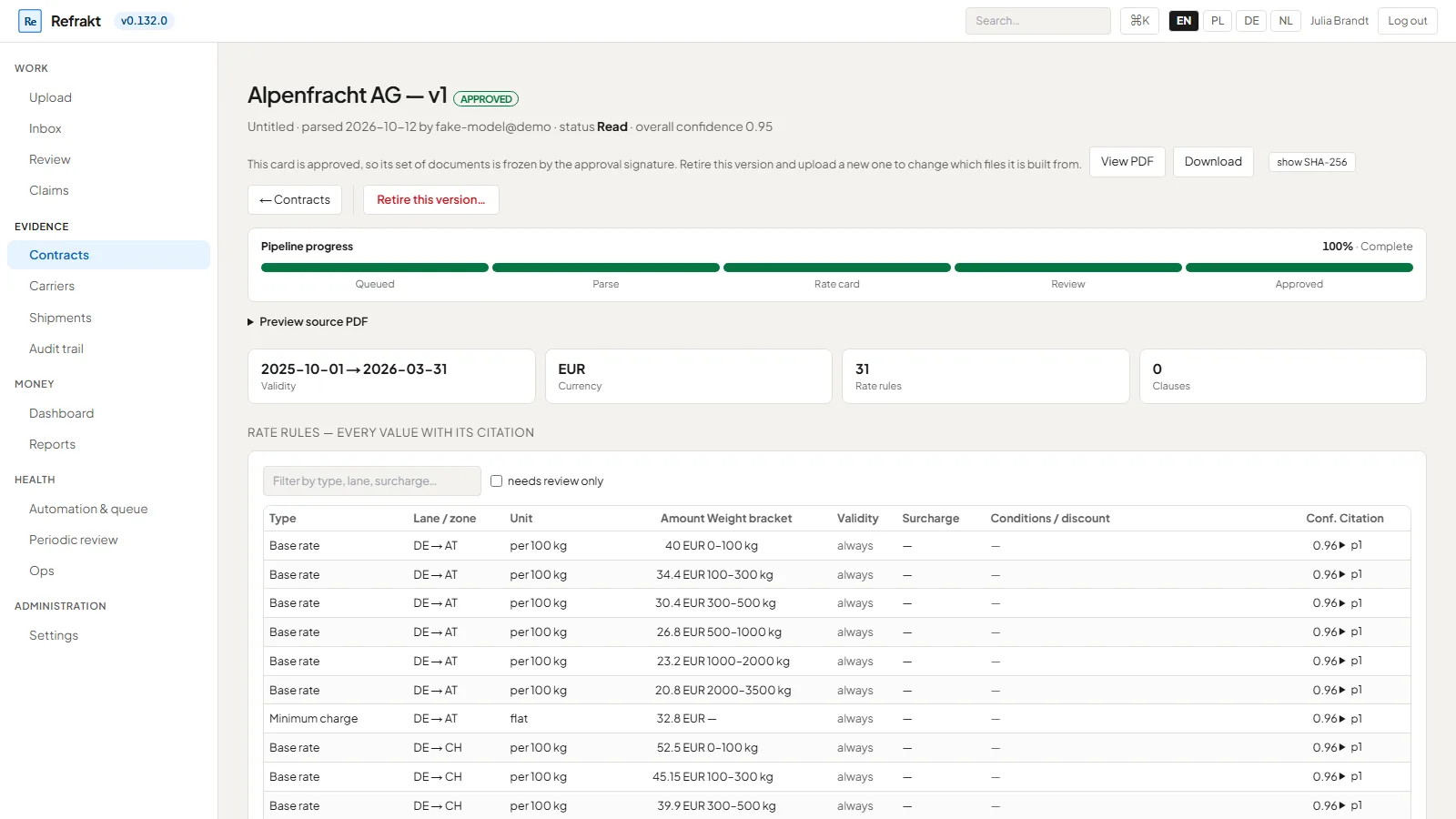Click the rate rules filter input

(372, 481)
